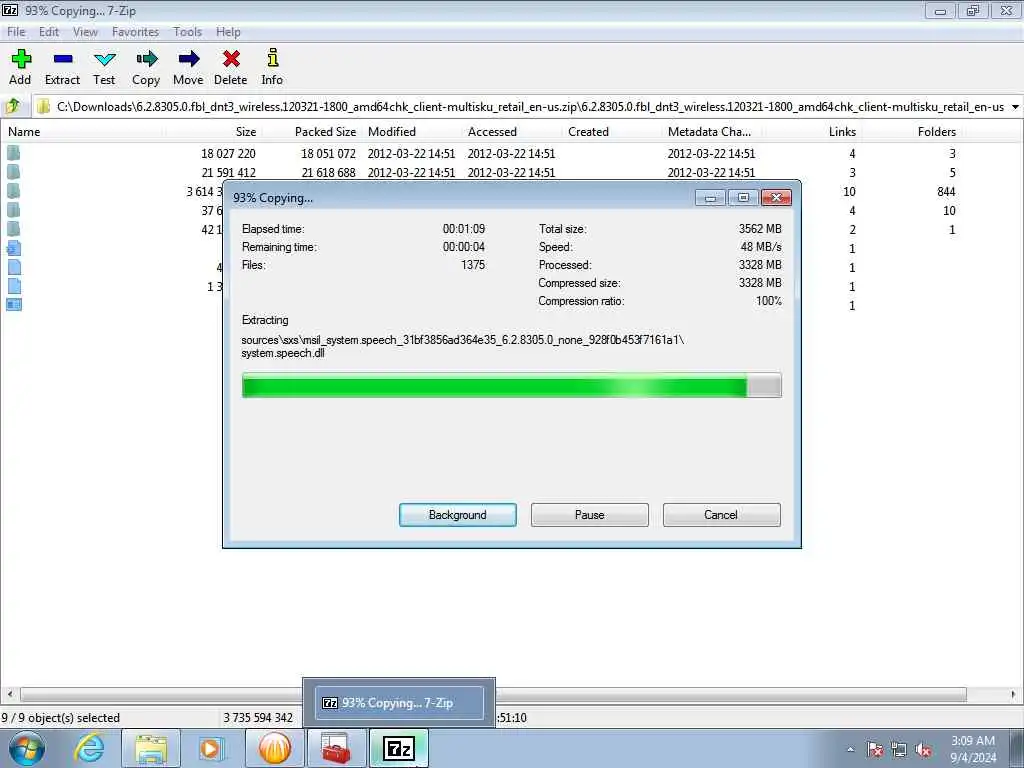
Task: Click the Action Center flag tray icon
Action: [874, 749]
